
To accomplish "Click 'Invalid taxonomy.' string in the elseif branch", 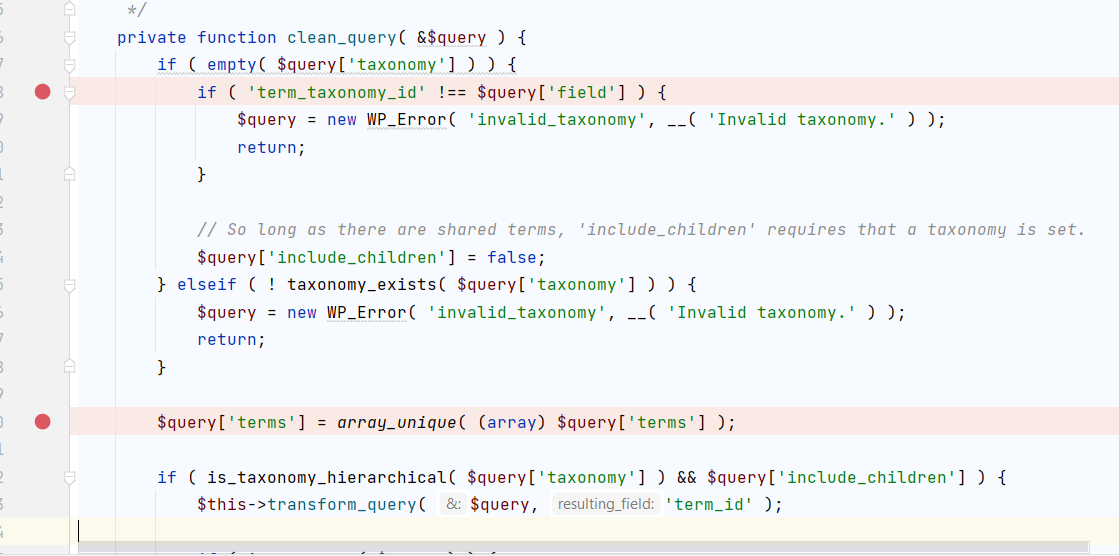I will point(762,312).
